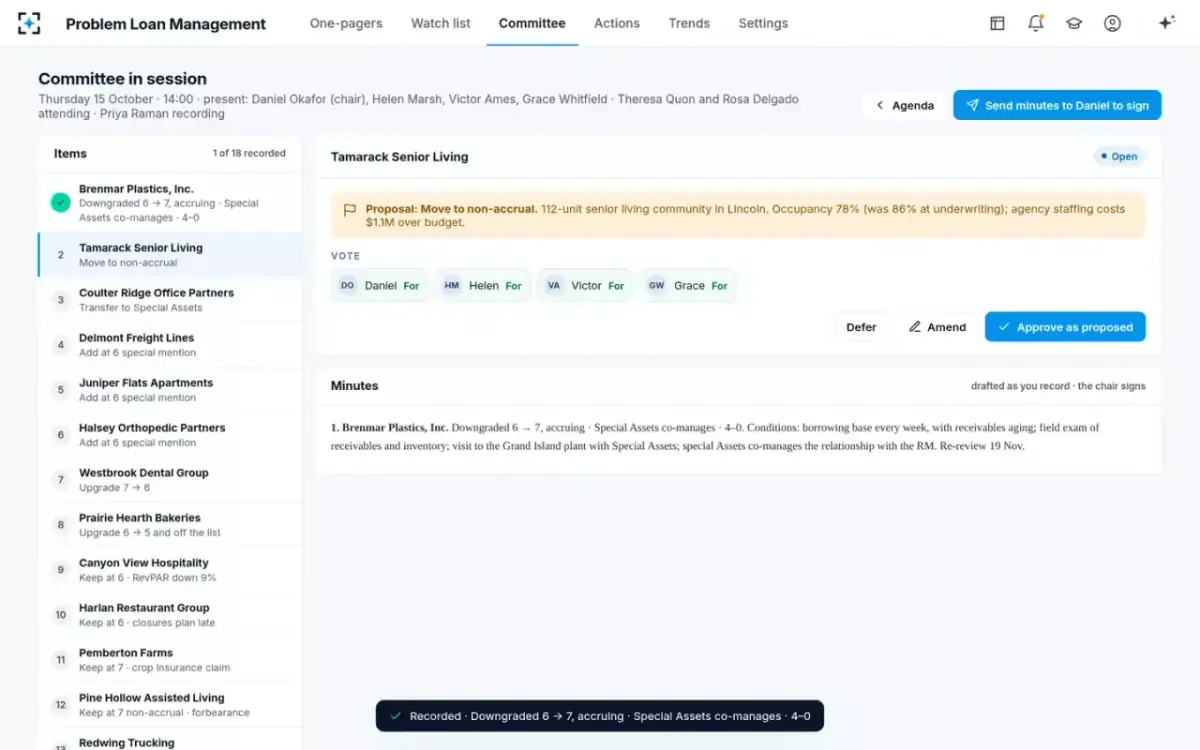The image size is (1200, 750).
Task: Click the Brenmar Plastics minutes paragraph
Action: pos(736,436)
